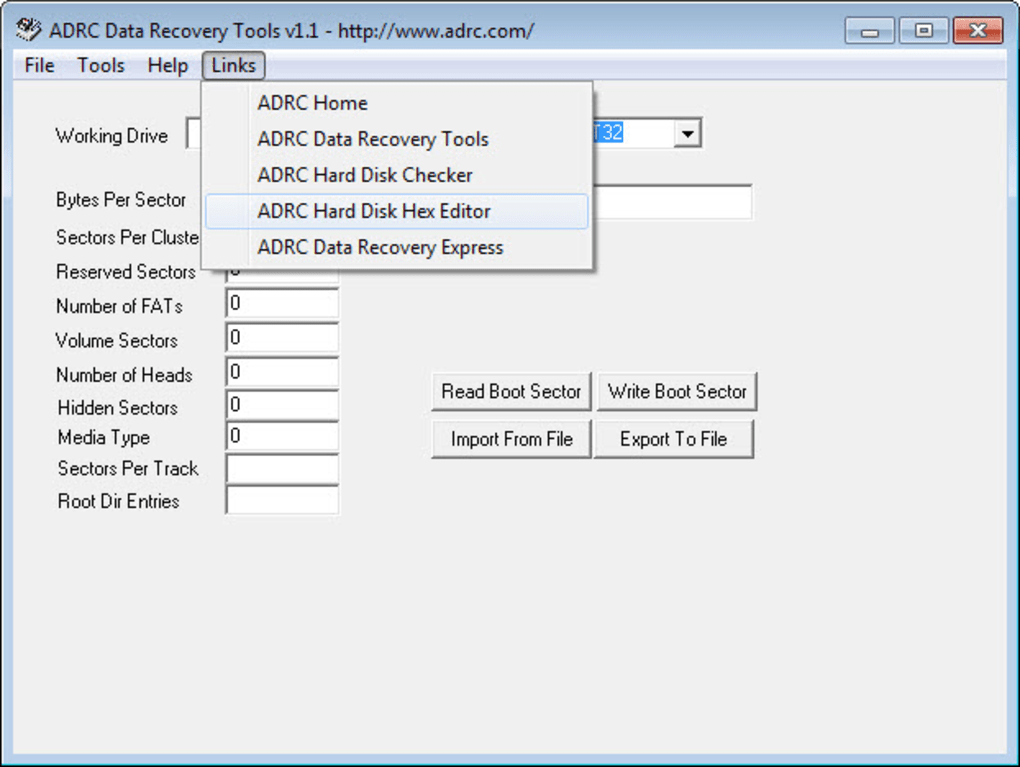The width and height of the screenshot is (1020, 767).
Task: Click Import From File button
Action: point(511,439)
